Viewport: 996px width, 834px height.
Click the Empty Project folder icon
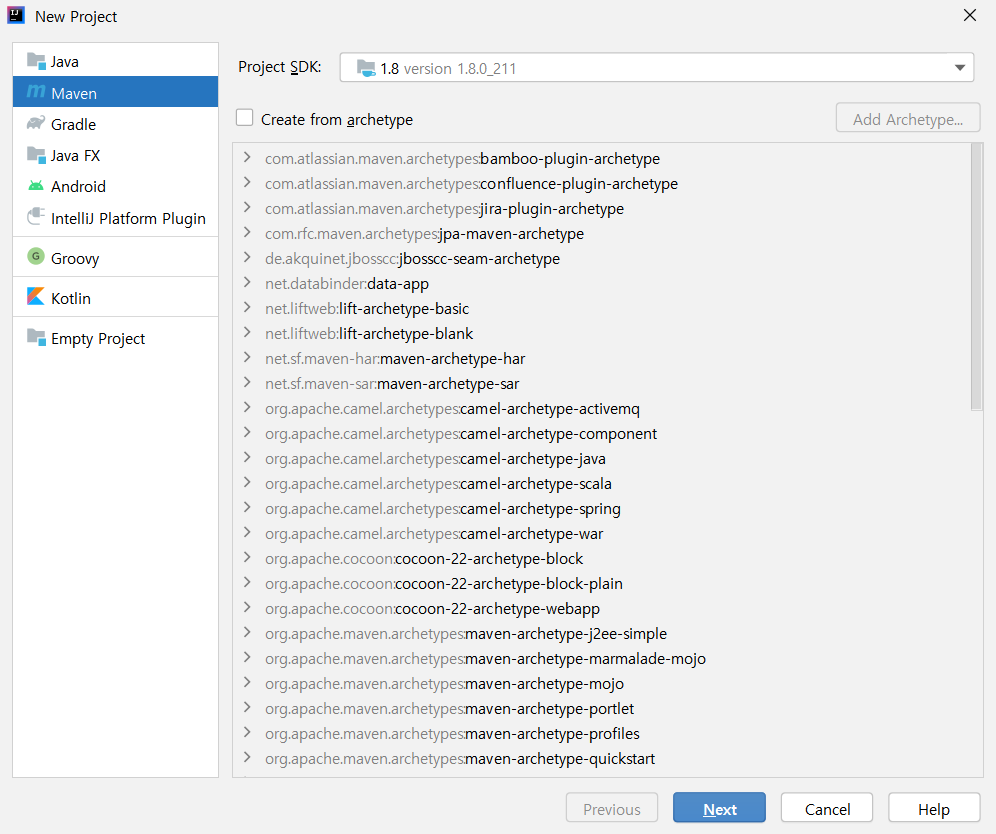[36, 337]
